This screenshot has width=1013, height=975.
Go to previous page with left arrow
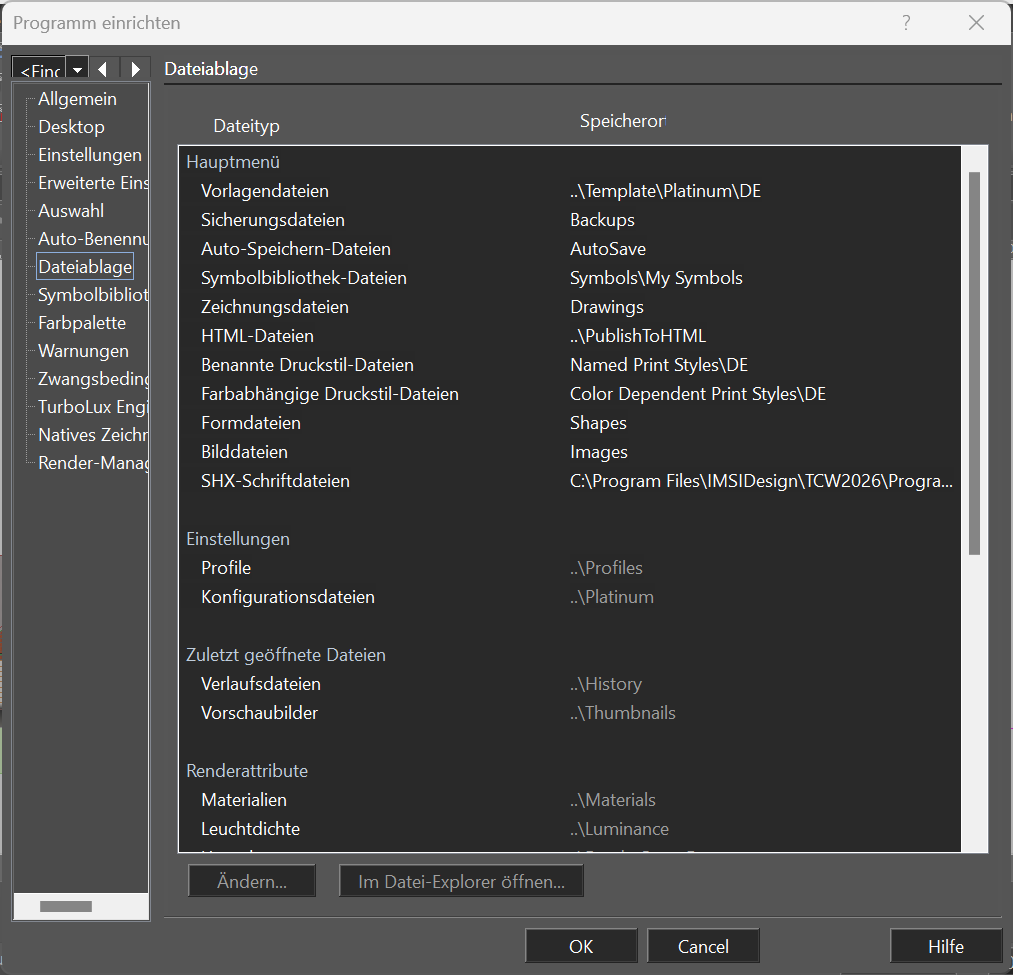click(103, 68)
